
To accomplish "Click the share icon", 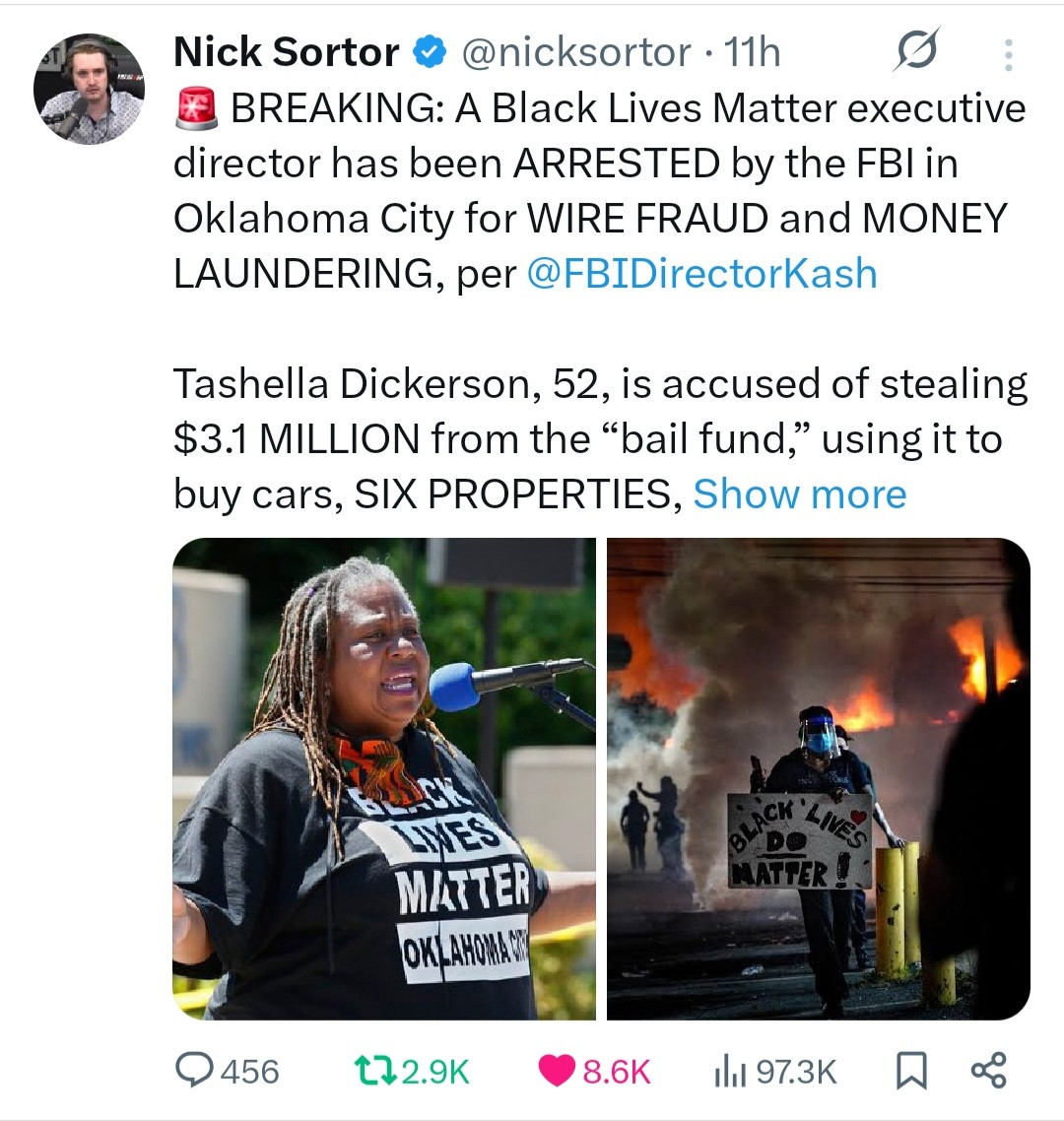I will click(x=989, y=1070).
